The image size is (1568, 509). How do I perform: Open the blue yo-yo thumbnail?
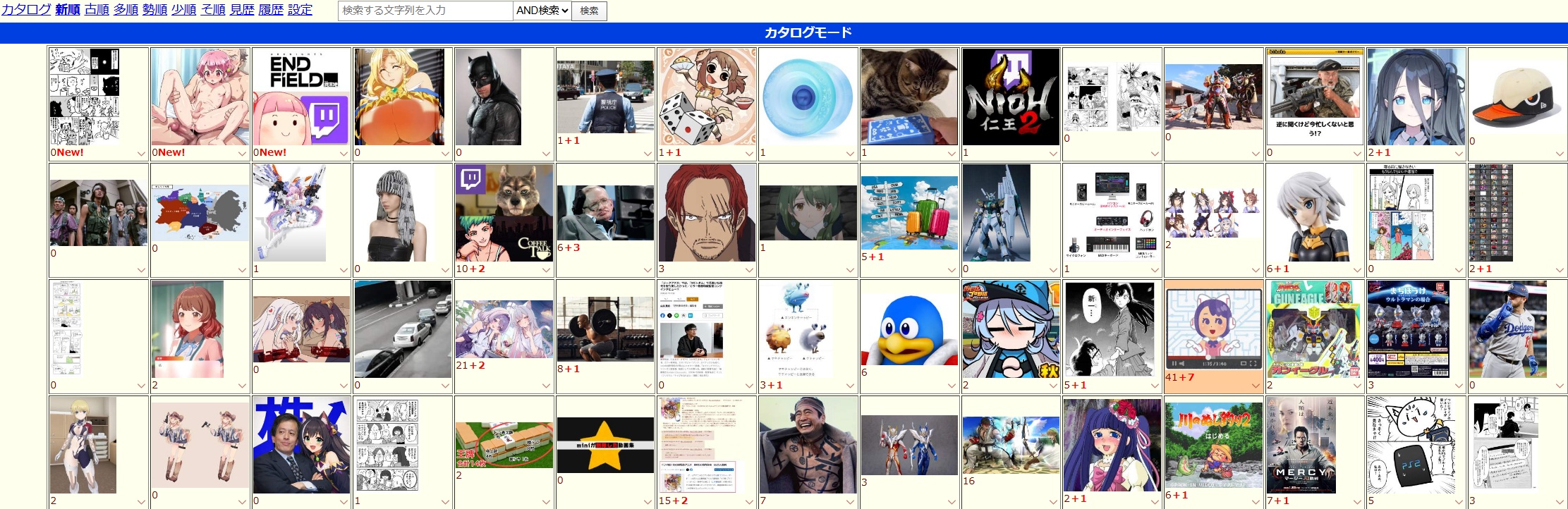pos(808,97)
